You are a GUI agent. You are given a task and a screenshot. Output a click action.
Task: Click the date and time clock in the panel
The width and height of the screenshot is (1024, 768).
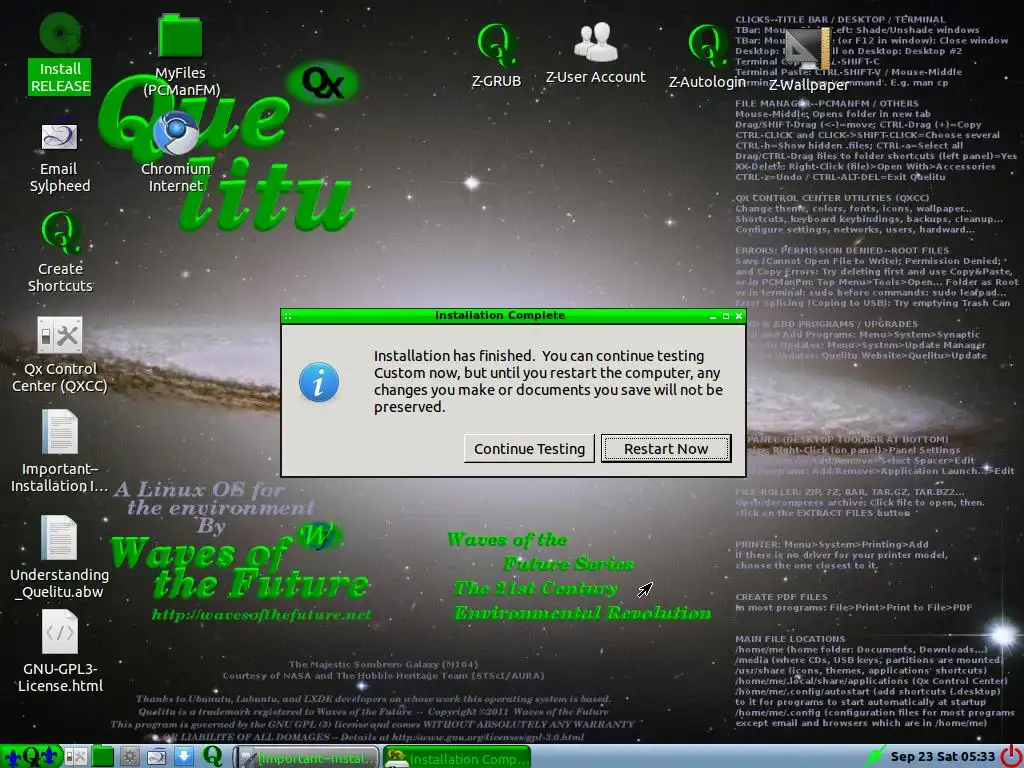(x=942, y=756)
